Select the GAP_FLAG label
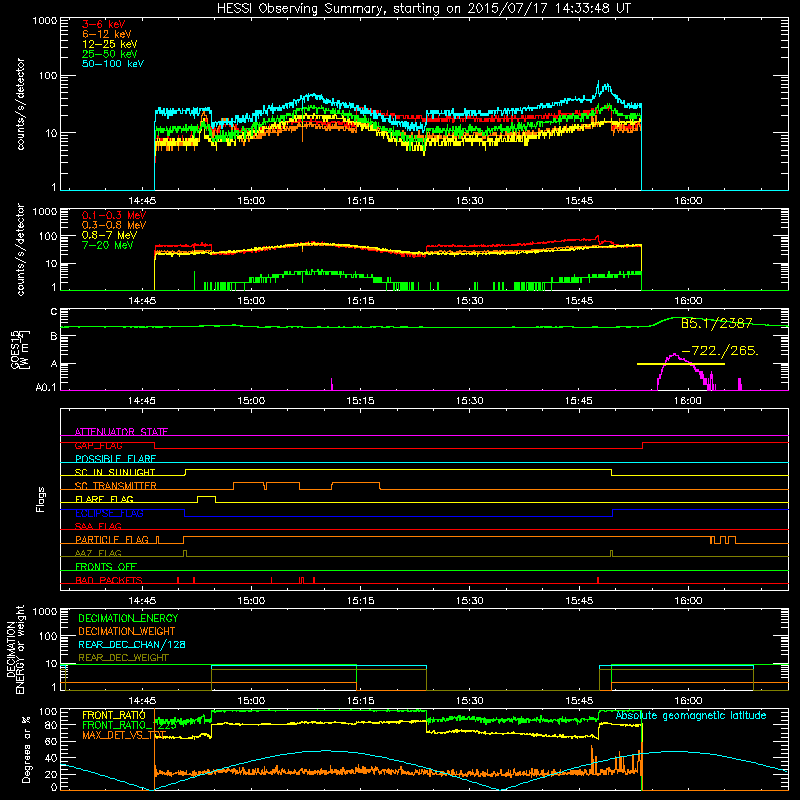Image resolution: width=800 pixels, height=800 pixels. click(x=98, y=445)
